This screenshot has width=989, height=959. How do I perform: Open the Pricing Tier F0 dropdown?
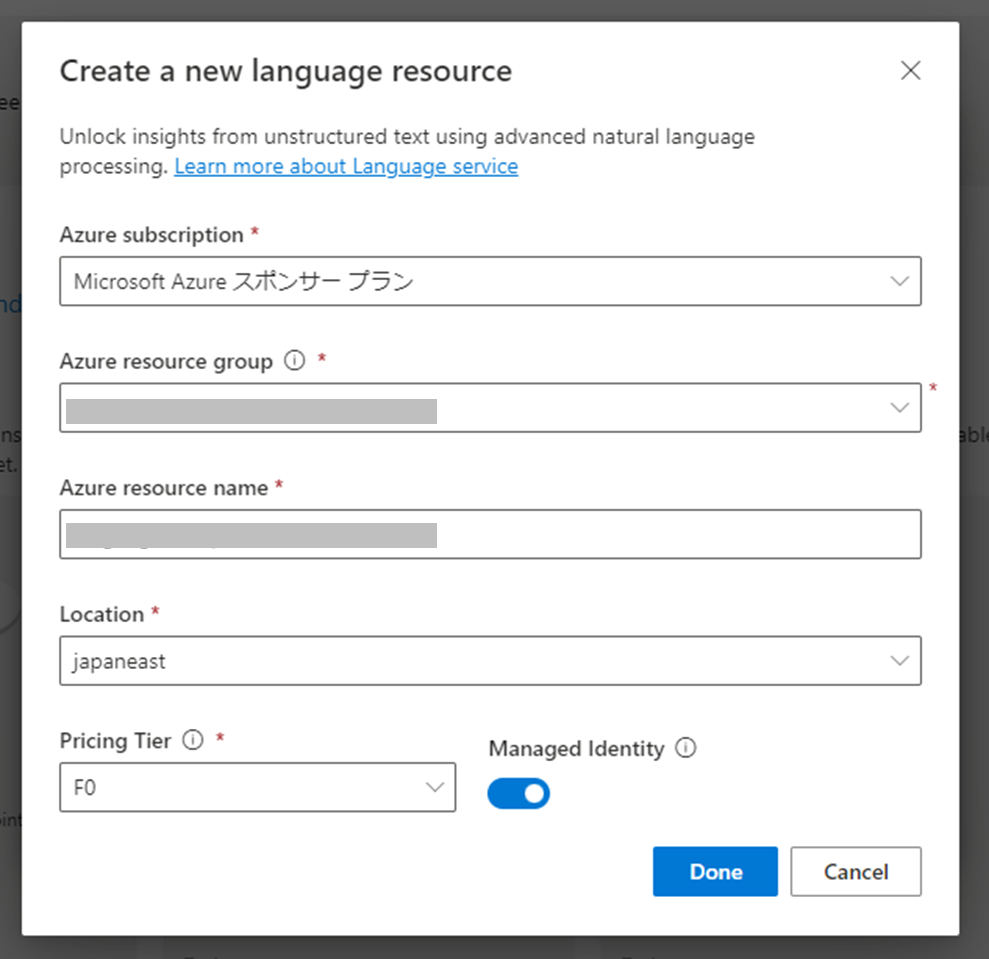pyautogui.click(x=257, y=787)
